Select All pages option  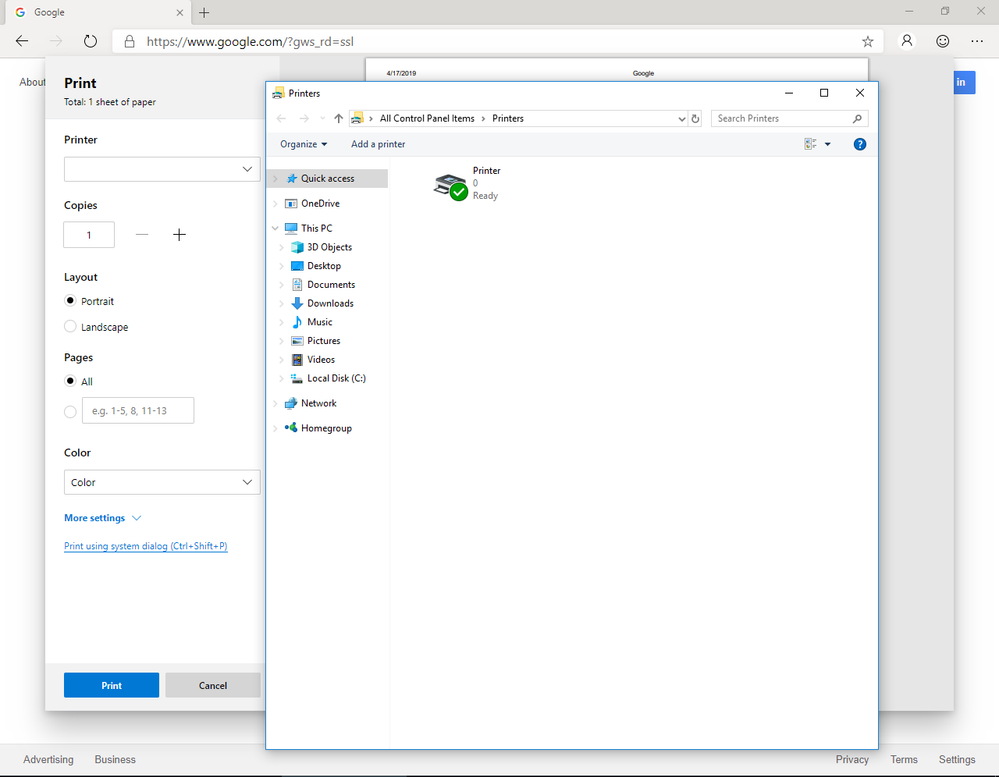coord(70,381)
